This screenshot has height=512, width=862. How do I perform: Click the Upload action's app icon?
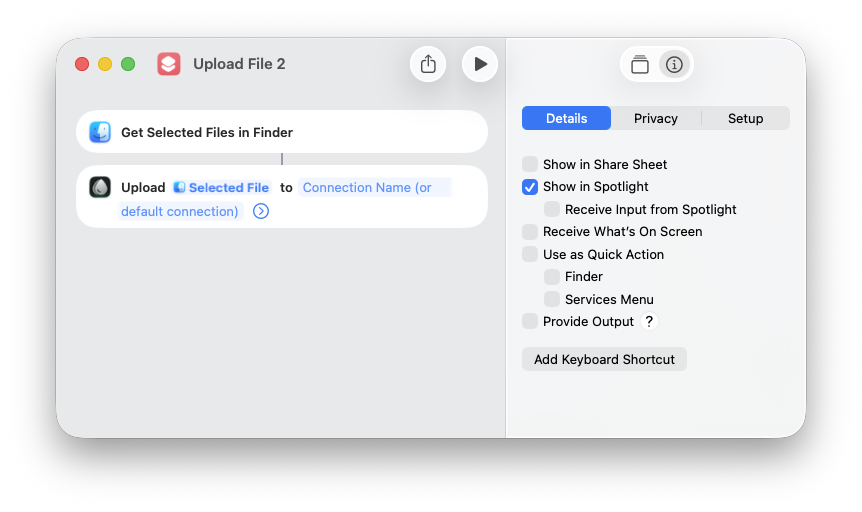click(100, 187)
